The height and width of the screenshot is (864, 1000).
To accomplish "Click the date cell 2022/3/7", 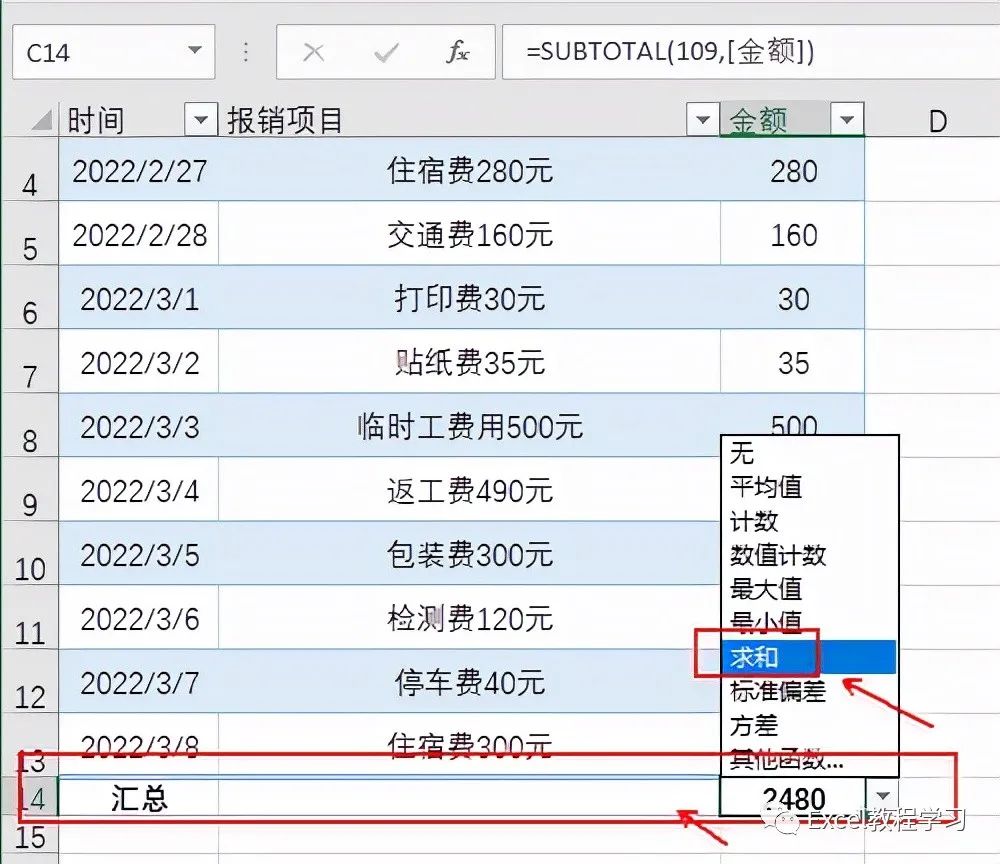I will click(x=139, y=682).
